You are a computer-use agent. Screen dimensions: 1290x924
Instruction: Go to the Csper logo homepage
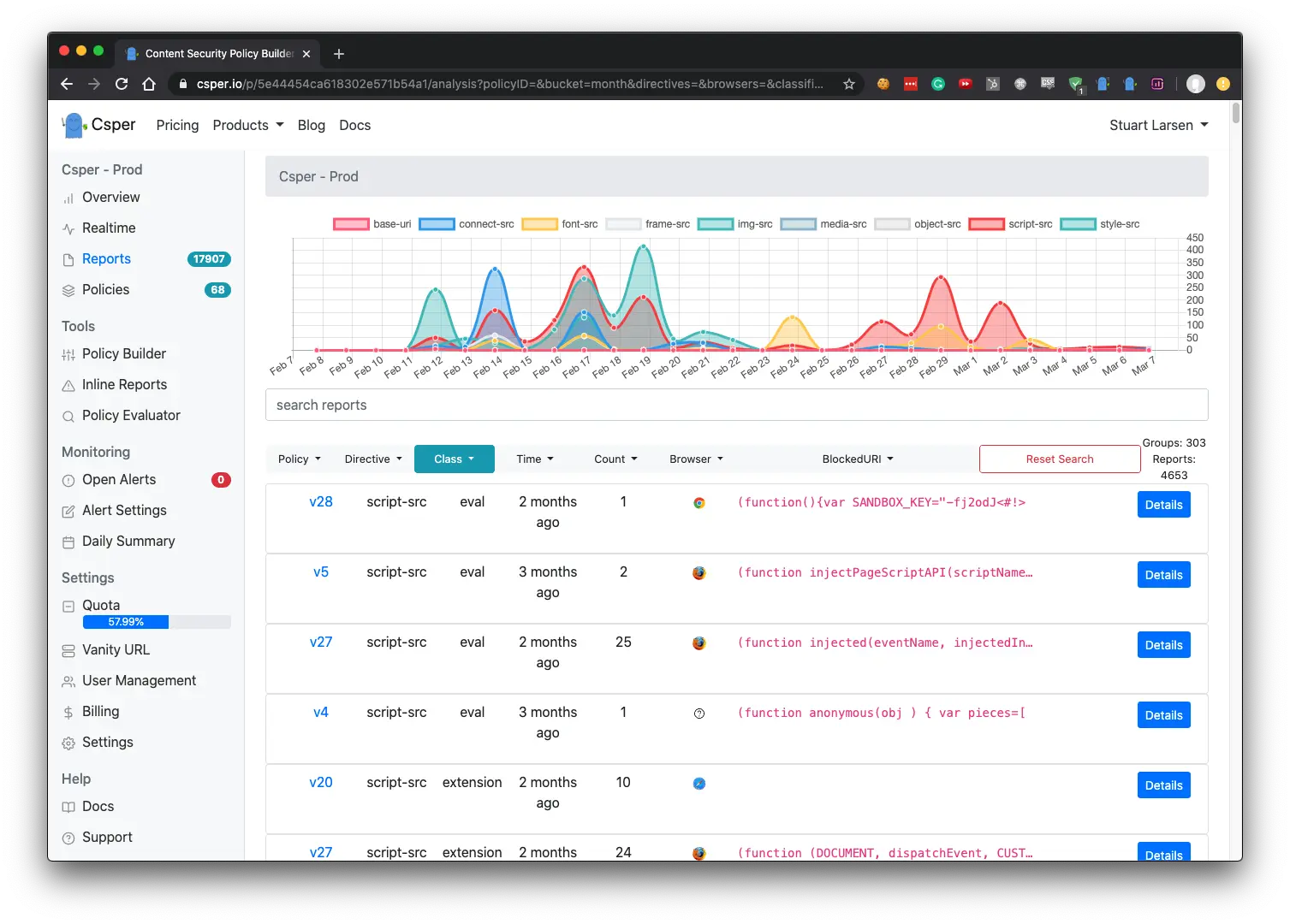(98, 125)
